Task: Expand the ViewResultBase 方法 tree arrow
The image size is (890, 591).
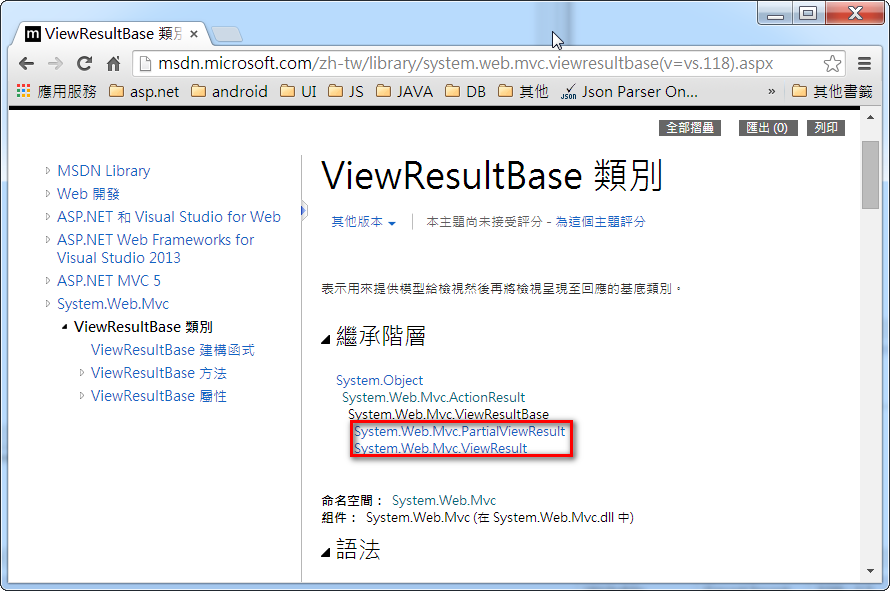Action: [x=82, y=373]
